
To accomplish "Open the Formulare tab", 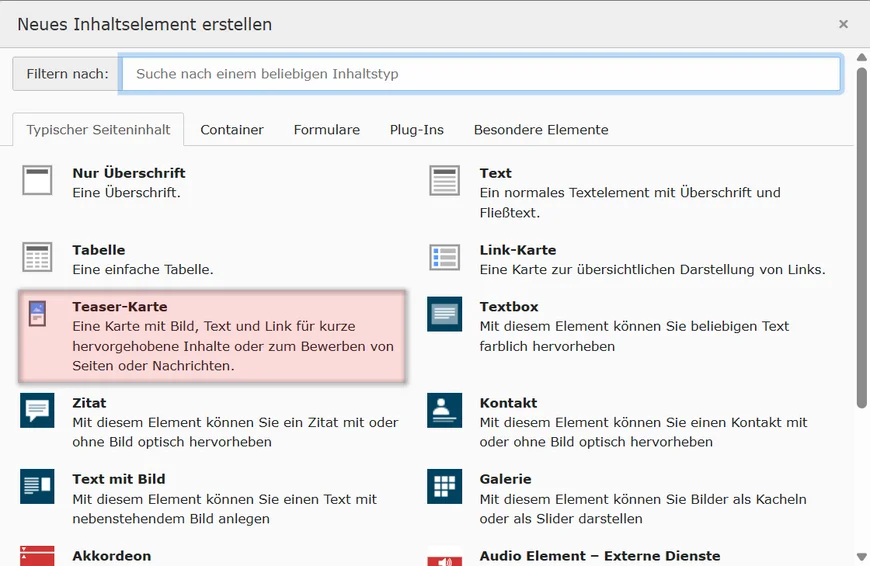I will click(x=327, y=130).
